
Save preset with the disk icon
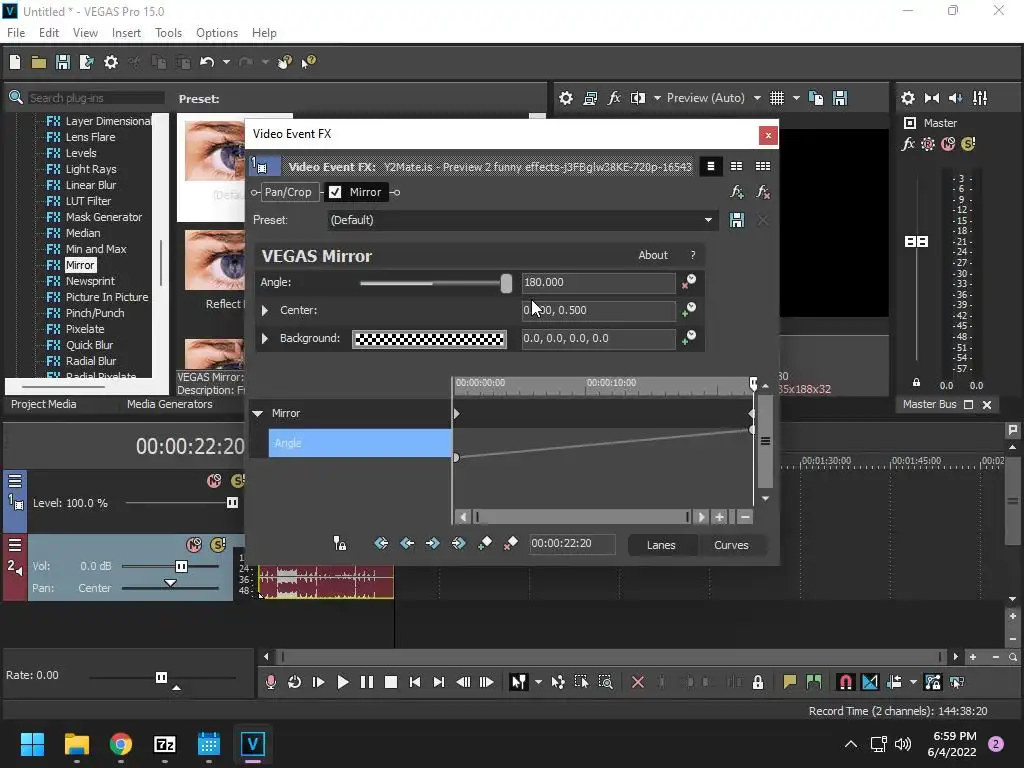737,220
